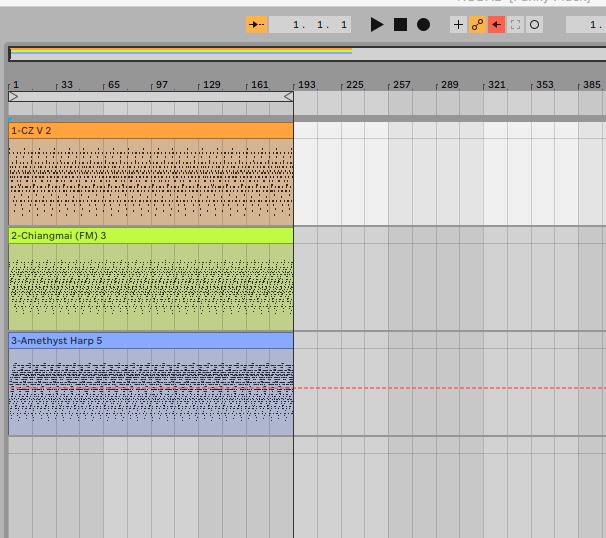Viewport: 606px width, 538px height.
Task: Click the green Chiangmai clip note content
Action: pos(151,287)
